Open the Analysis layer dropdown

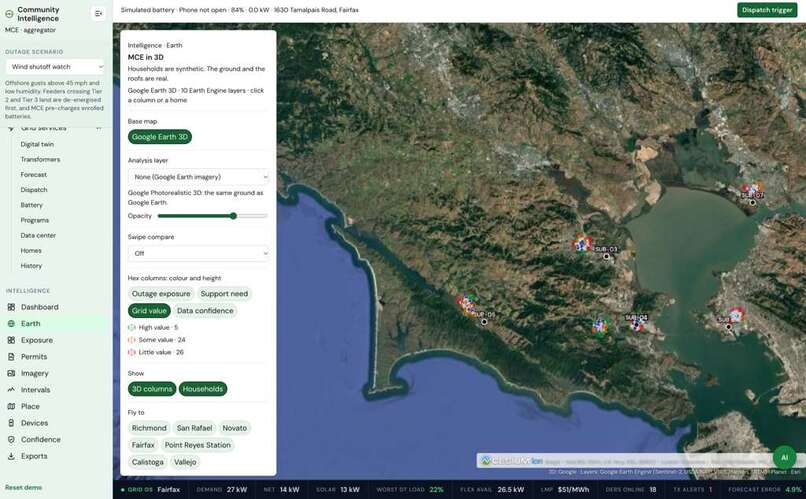coord(198,177)
